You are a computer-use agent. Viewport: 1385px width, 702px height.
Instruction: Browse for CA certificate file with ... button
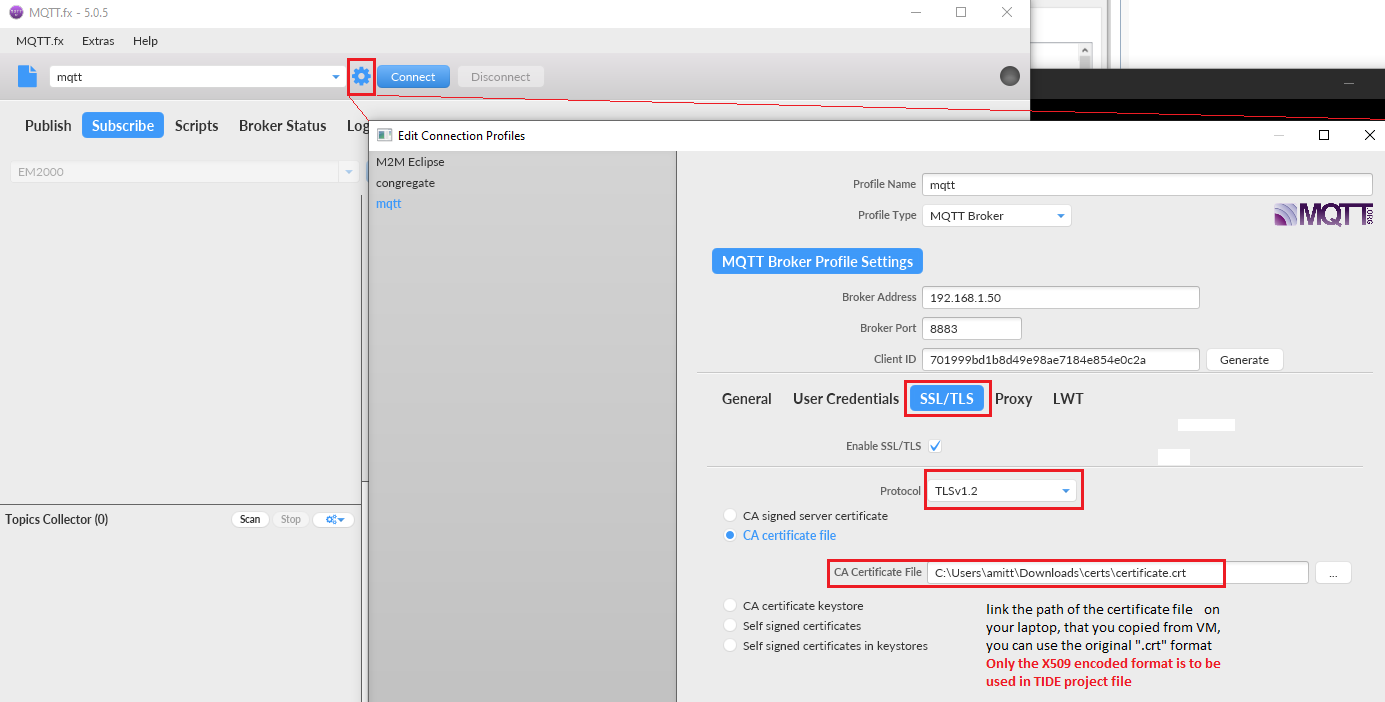[x=1333, y=573]
